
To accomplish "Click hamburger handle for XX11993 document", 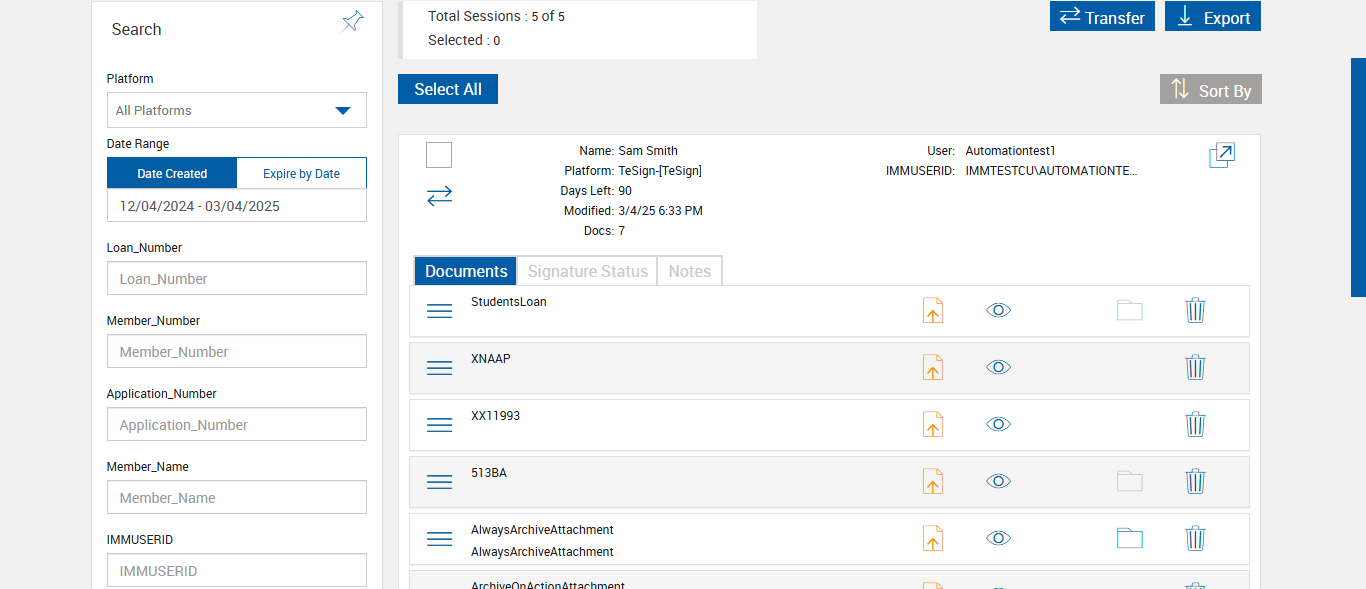I will [440, 425].
